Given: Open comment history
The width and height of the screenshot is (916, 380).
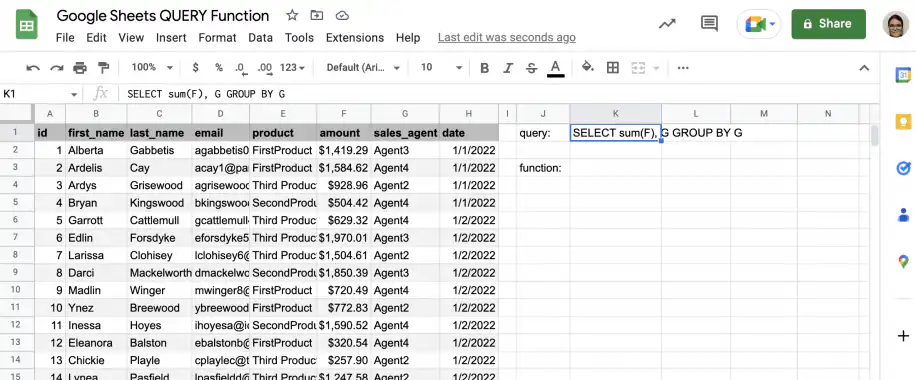Looking at the screenshot, I should [x=709, y=24].
